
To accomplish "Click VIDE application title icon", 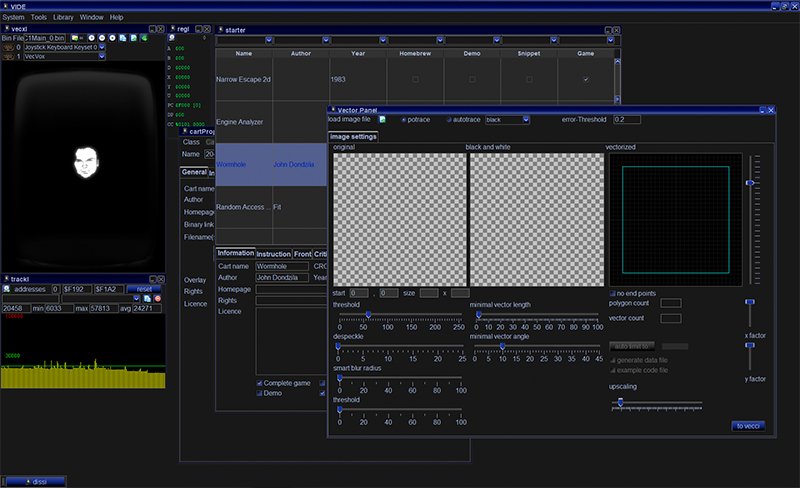I will coord(6,6).
